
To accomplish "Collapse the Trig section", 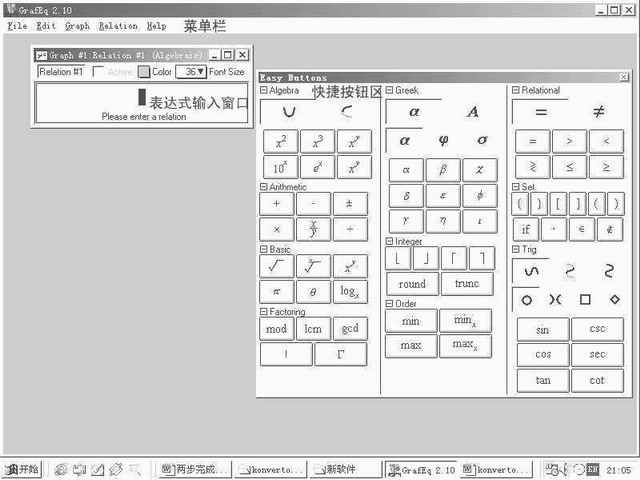I will [516, 249].
